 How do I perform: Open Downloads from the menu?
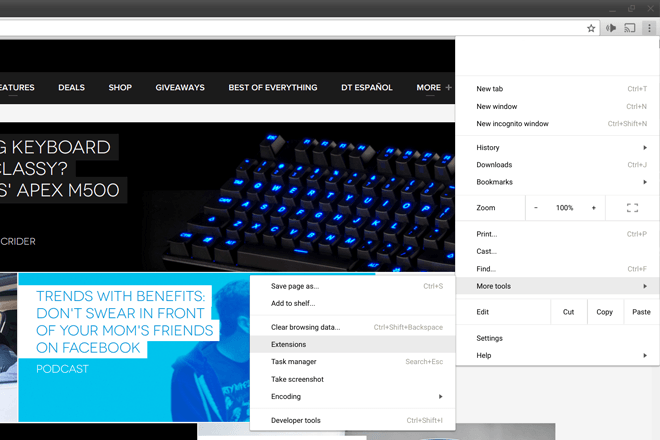(x=557, y=165)
